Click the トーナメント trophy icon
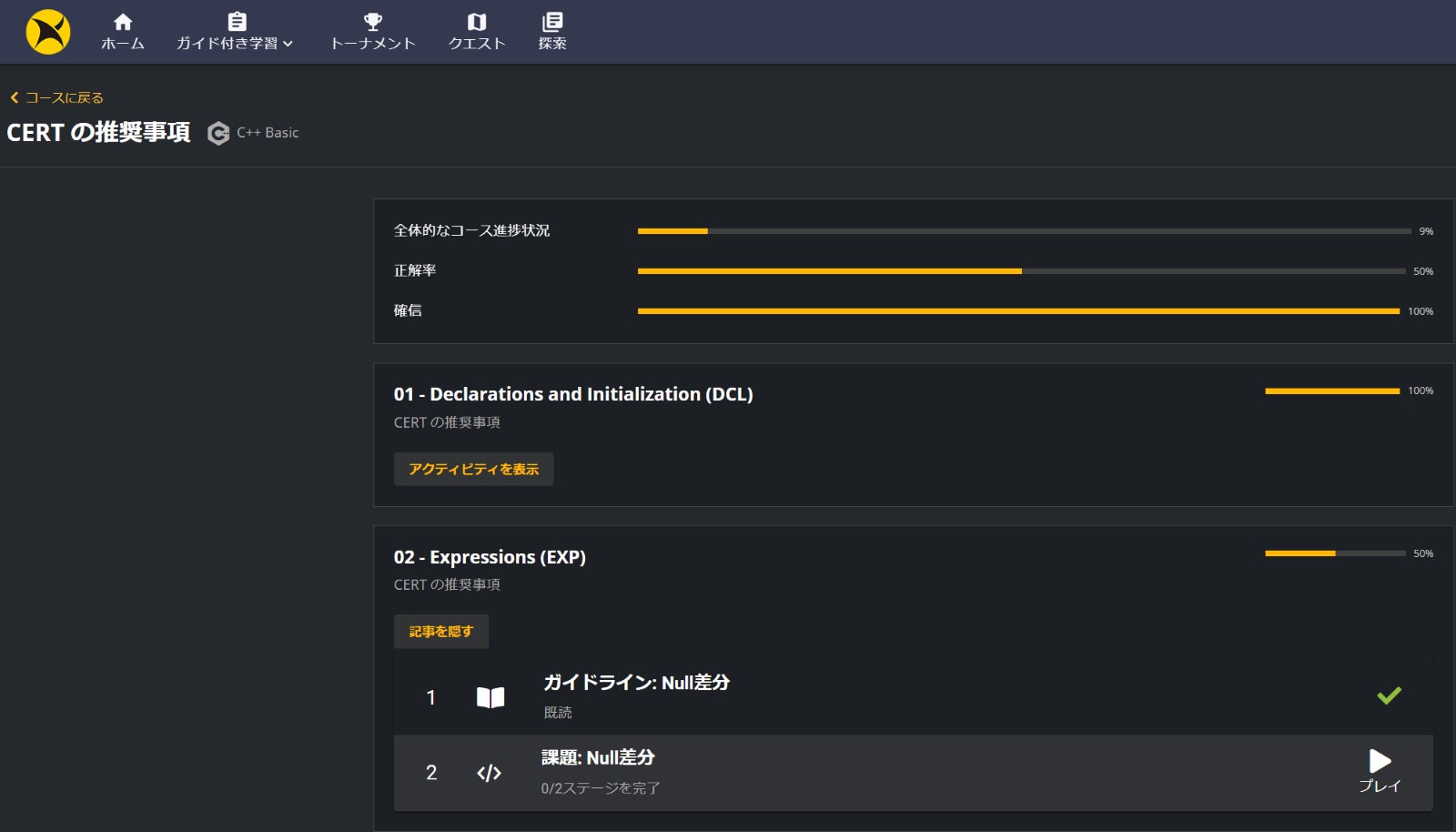 [373, 22]
